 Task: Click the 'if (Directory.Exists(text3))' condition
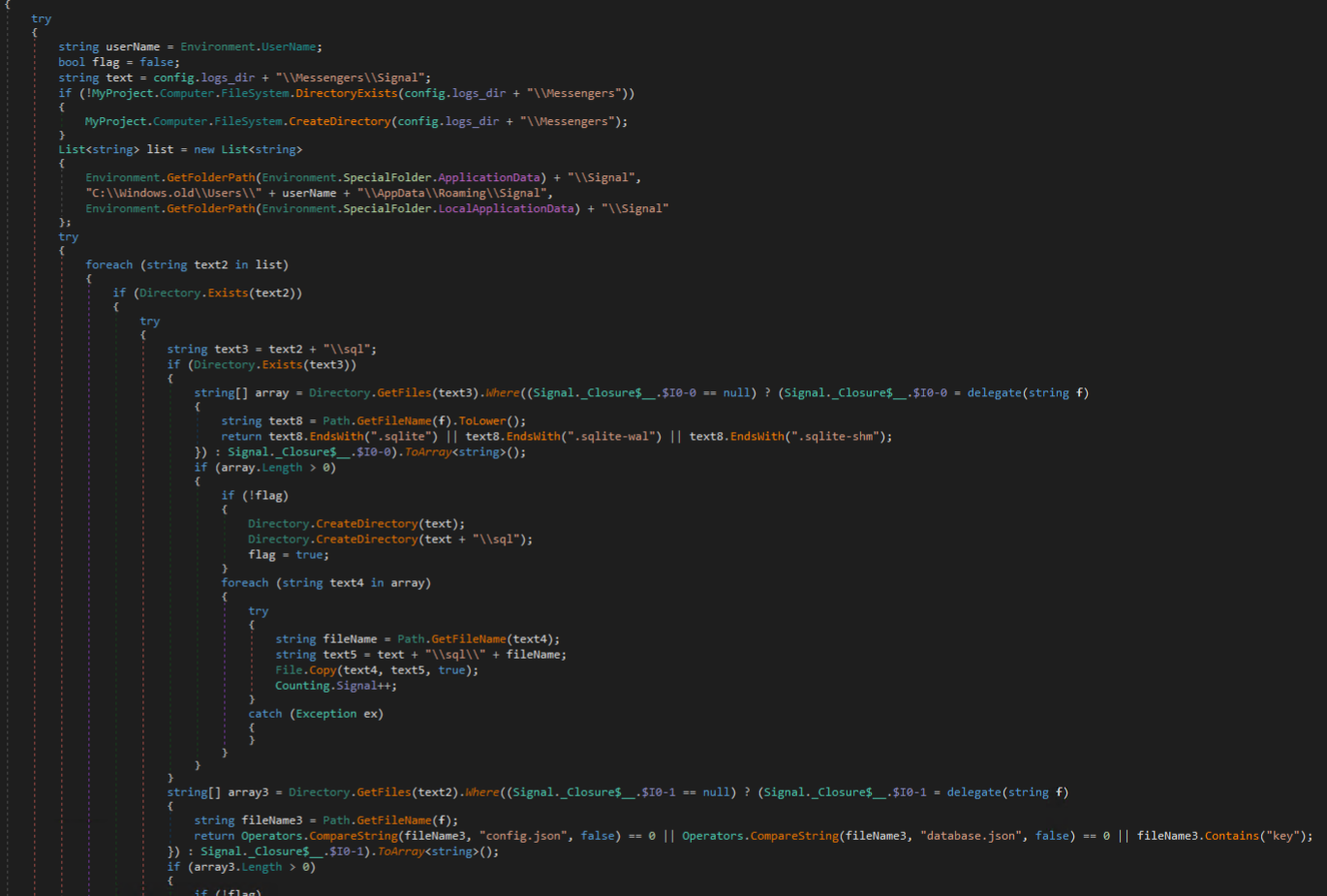pyautogui.click(x=262, y=364)
